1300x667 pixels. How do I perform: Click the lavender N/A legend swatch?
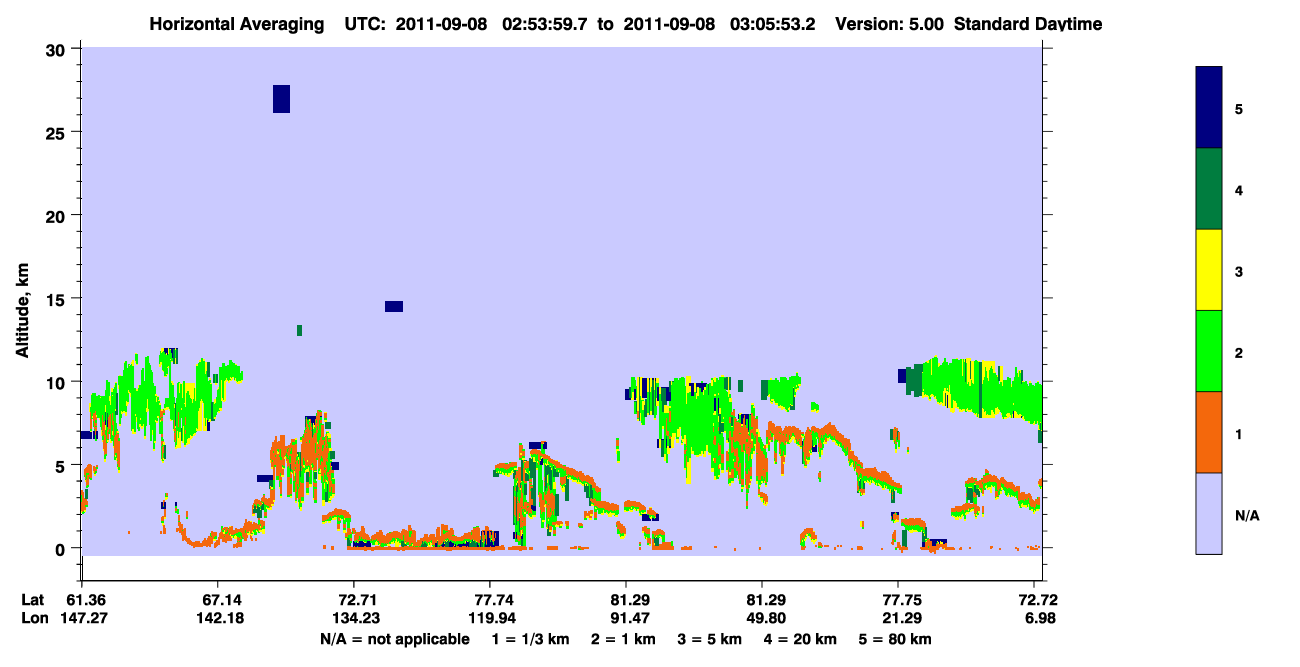click(1209, 513)
